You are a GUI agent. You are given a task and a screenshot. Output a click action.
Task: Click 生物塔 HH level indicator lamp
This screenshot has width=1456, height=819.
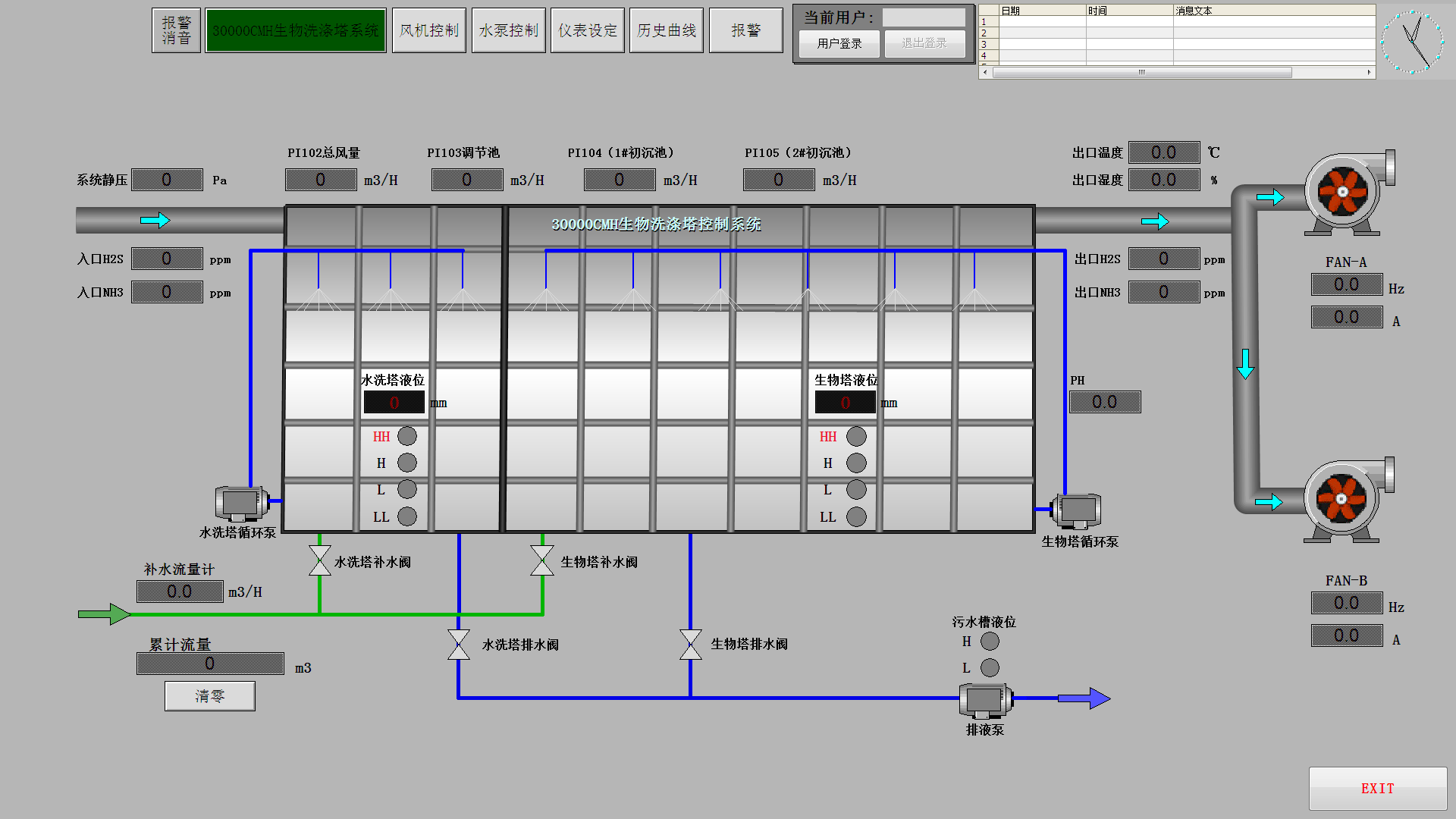point(856,436)
